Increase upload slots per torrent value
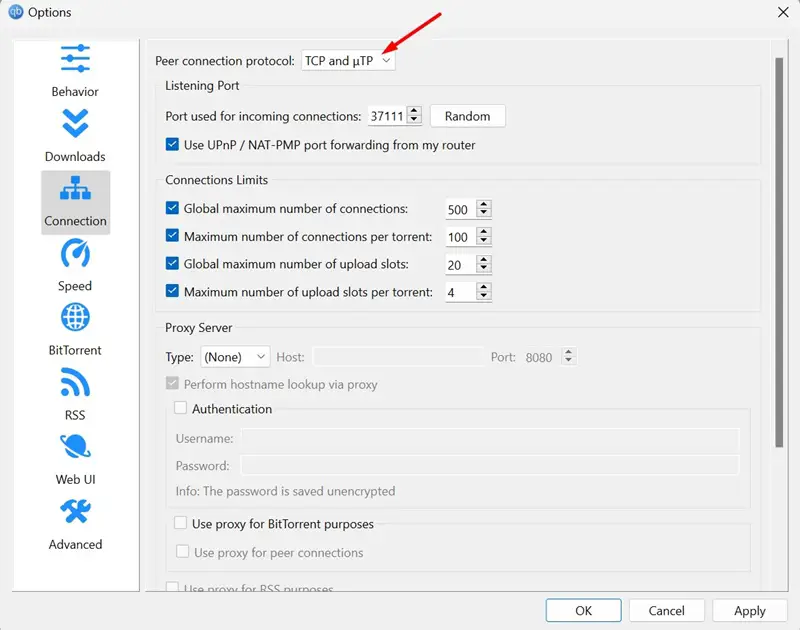Viewport: 800px width, 630px height. 484,287
